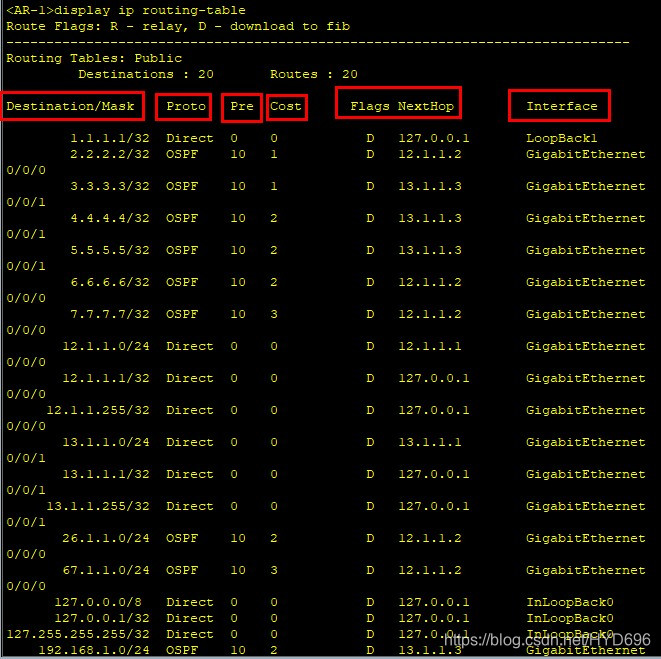Click next hop 127.0.0.1 in the 1.1.1.1/32 row
This screenshot has height=659, width=661.
pyautogui.click(x=434, y=138)
